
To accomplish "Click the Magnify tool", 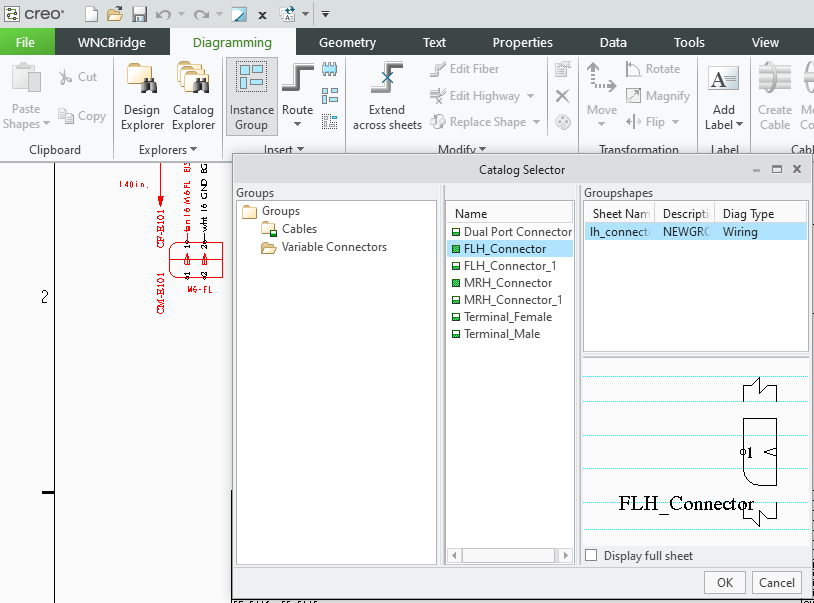I will pos(658,96).
